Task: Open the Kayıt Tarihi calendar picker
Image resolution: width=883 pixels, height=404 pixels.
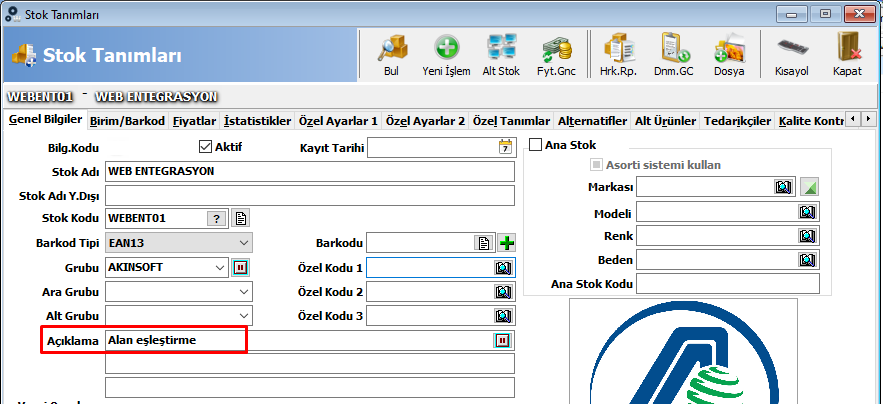Action: 506,148
